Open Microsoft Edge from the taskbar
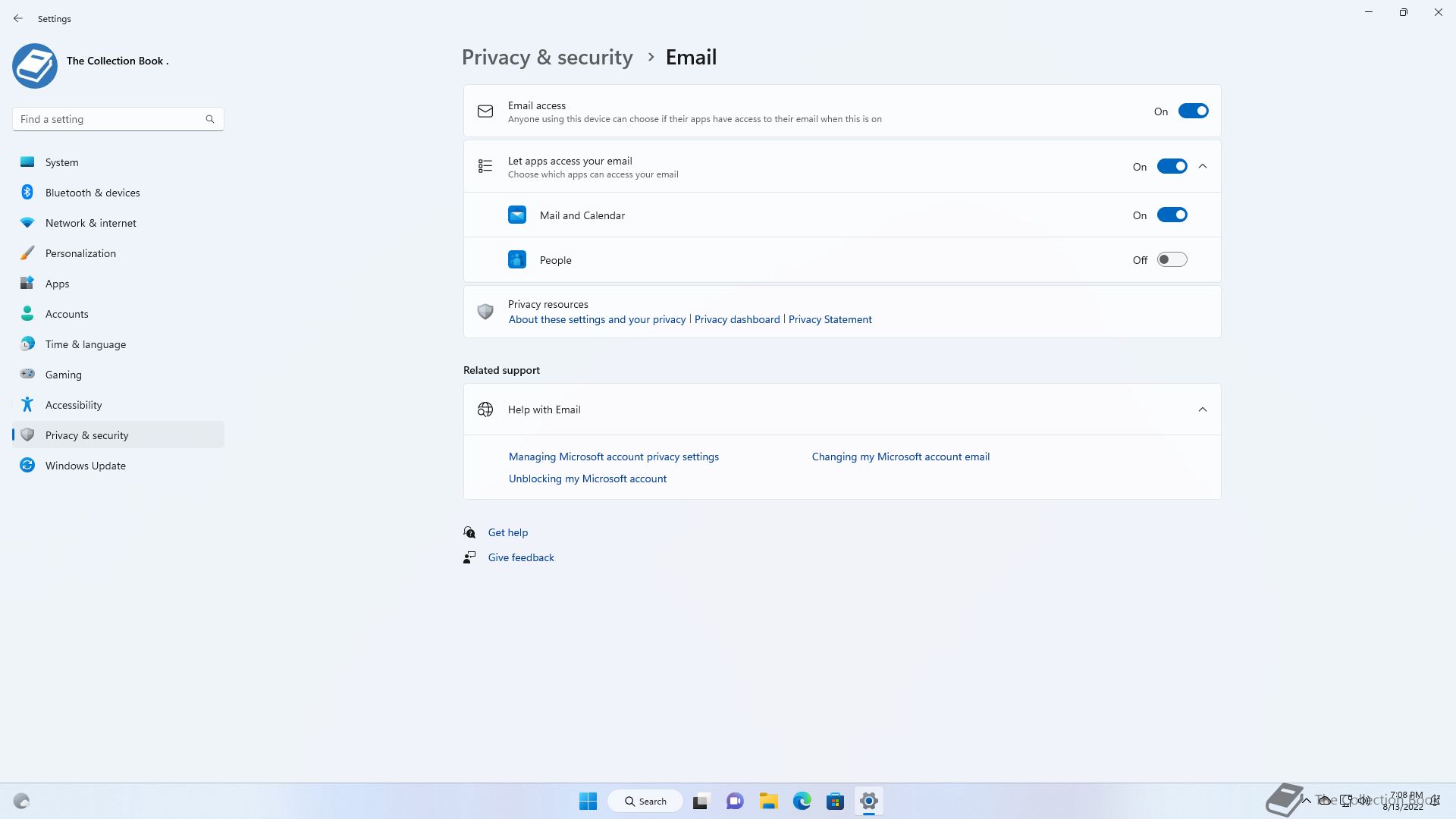Viewport: 1456px width, 819px height. click(802, 801)
